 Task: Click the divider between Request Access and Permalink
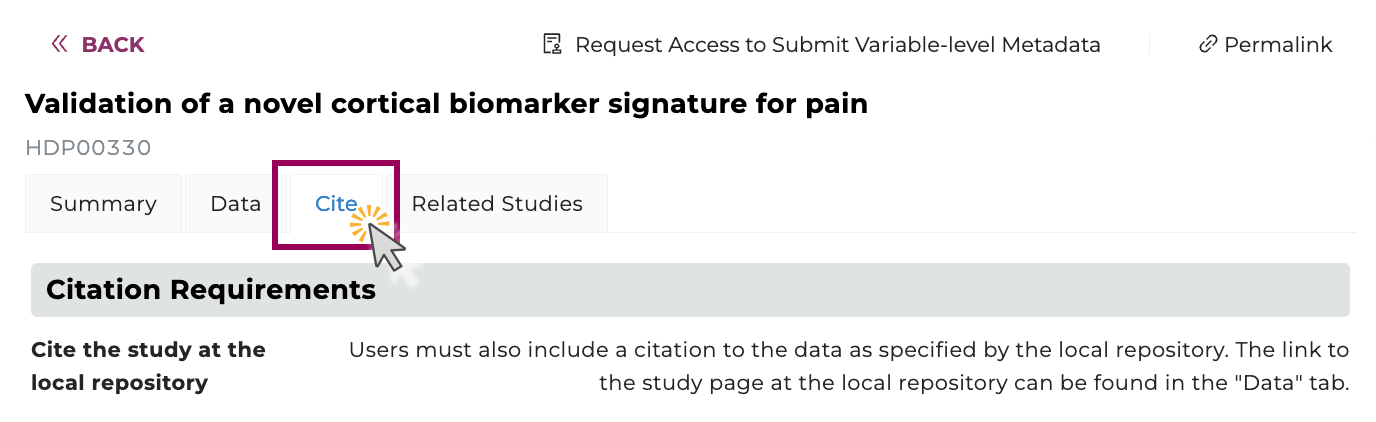[1149, 44]
